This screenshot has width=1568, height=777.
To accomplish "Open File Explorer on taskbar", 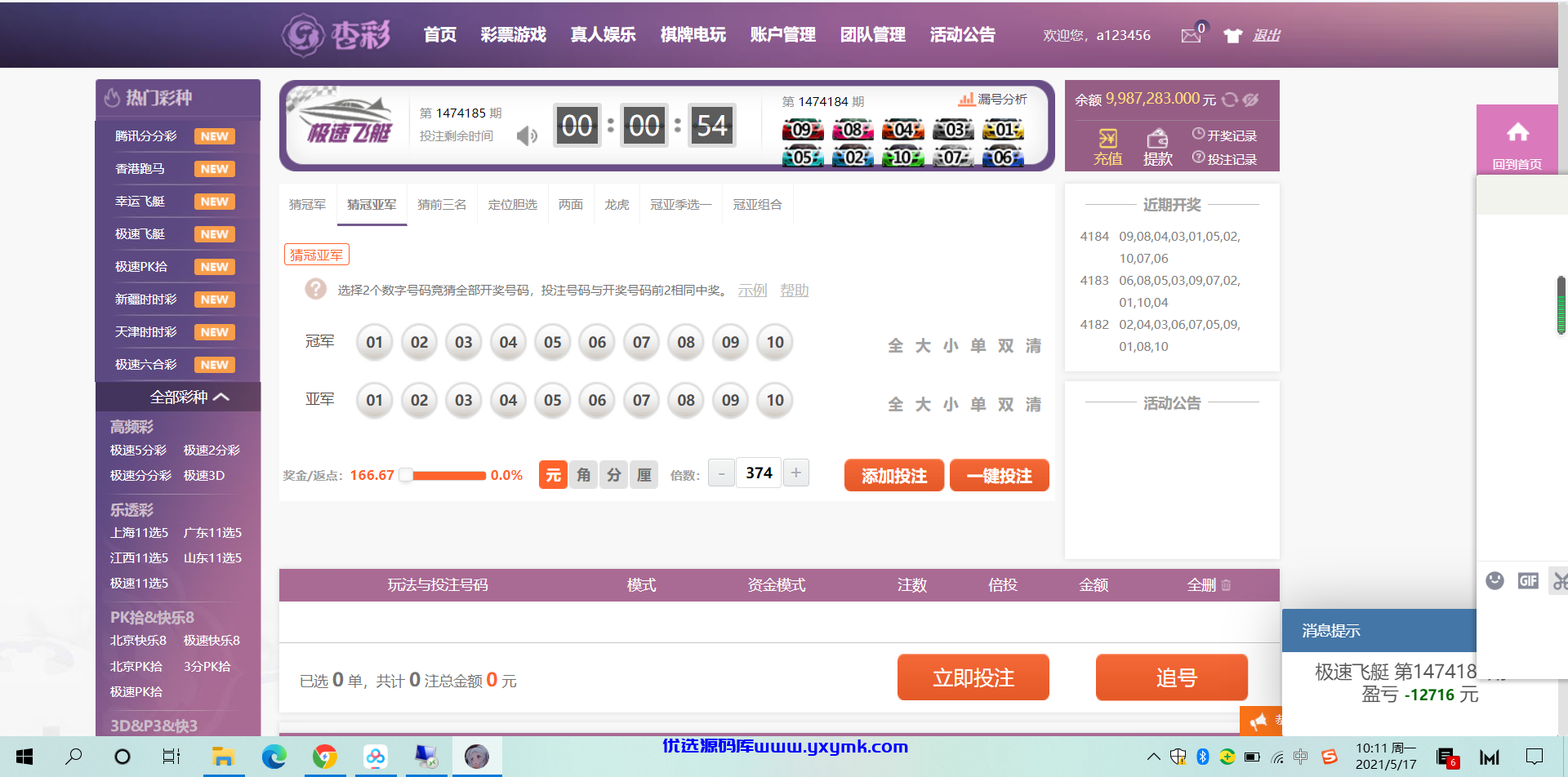I will (x=223, y=757).
